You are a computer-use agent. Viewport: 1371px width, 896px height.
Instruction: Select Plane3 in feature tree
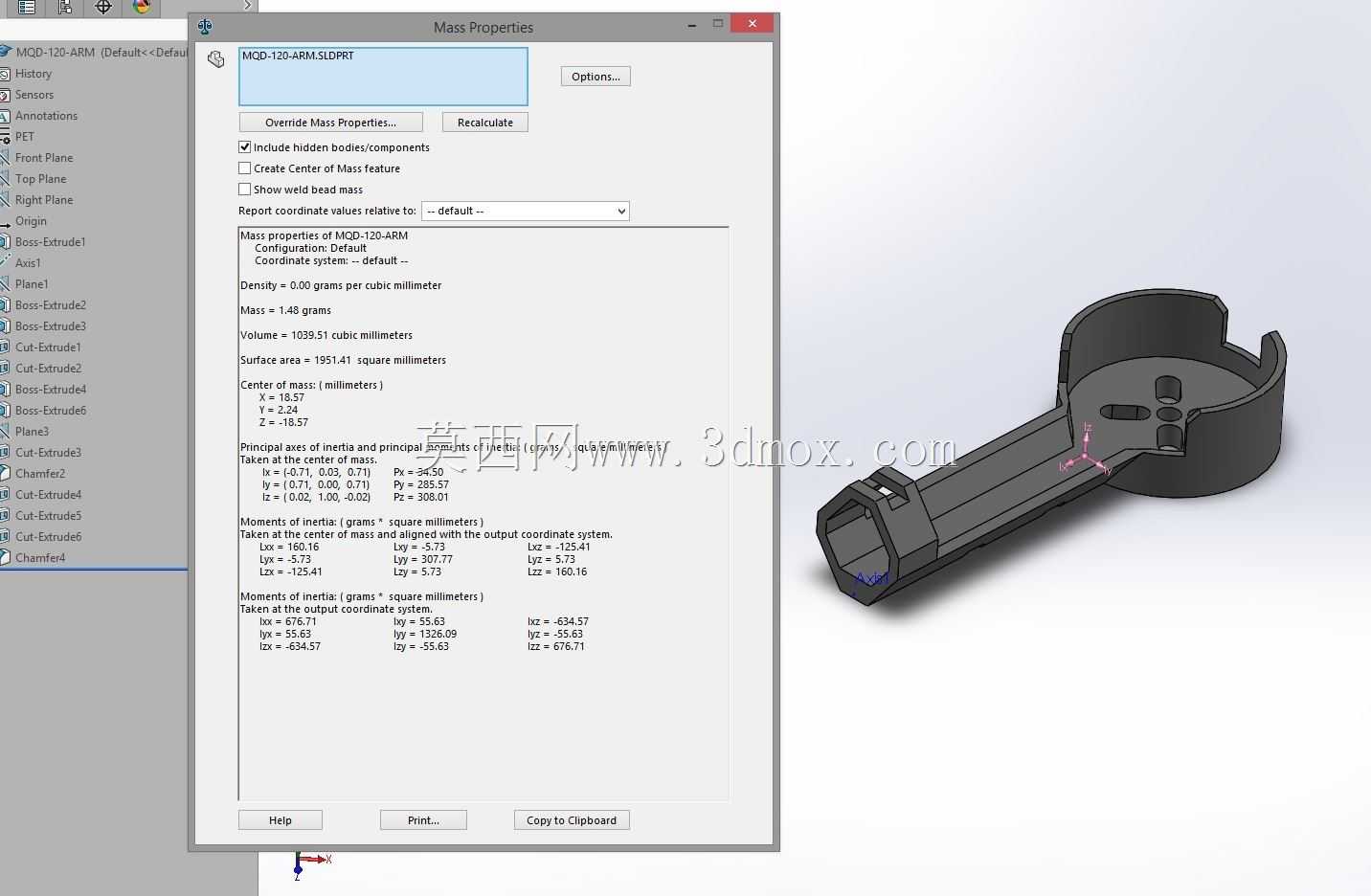coord(32,432)
